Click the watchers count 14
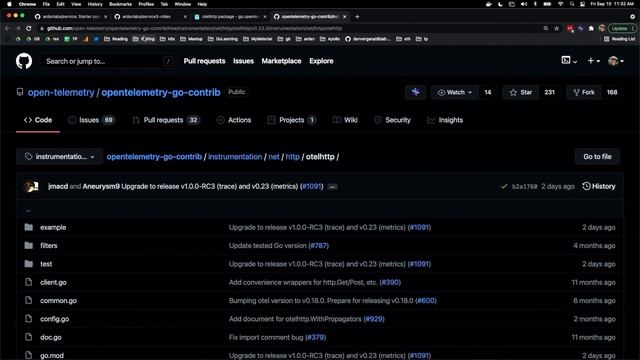 488,92
